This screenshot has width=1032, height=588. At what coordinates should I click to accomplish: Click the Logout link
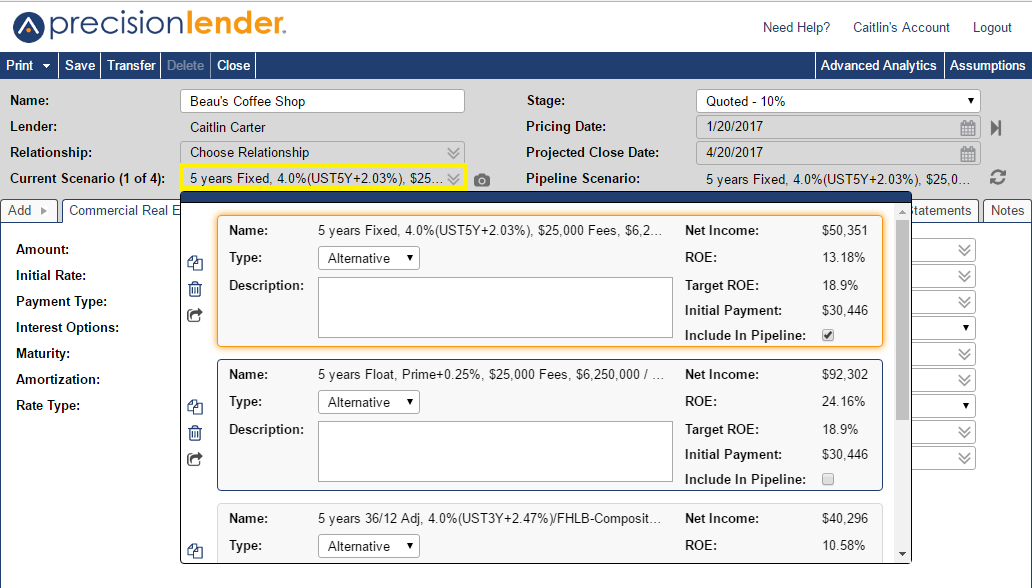click(x=992, y=28)
